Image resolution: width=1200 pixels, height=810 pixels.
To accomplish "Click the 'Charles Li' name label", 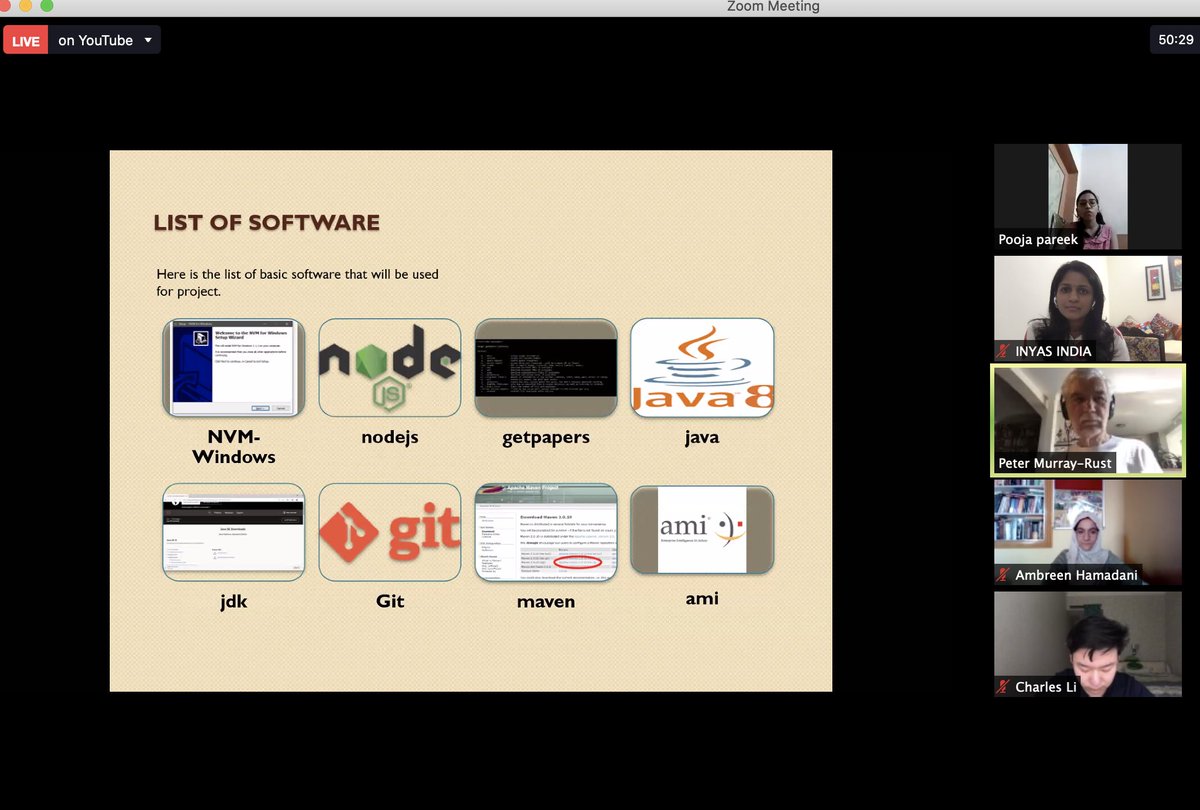I will click(1046, 687).
